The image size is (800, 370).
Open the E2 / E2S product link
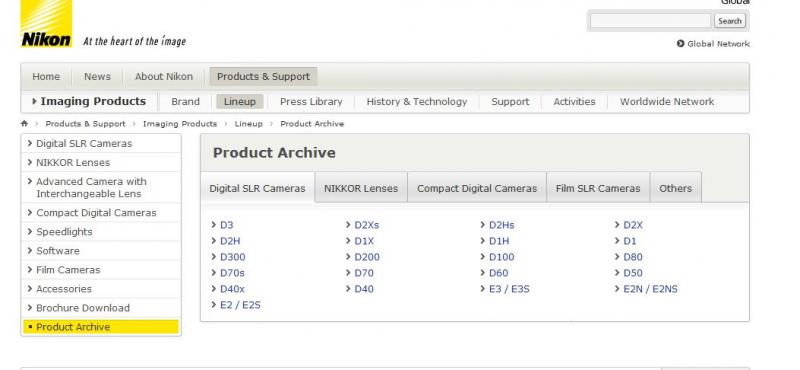240,305
